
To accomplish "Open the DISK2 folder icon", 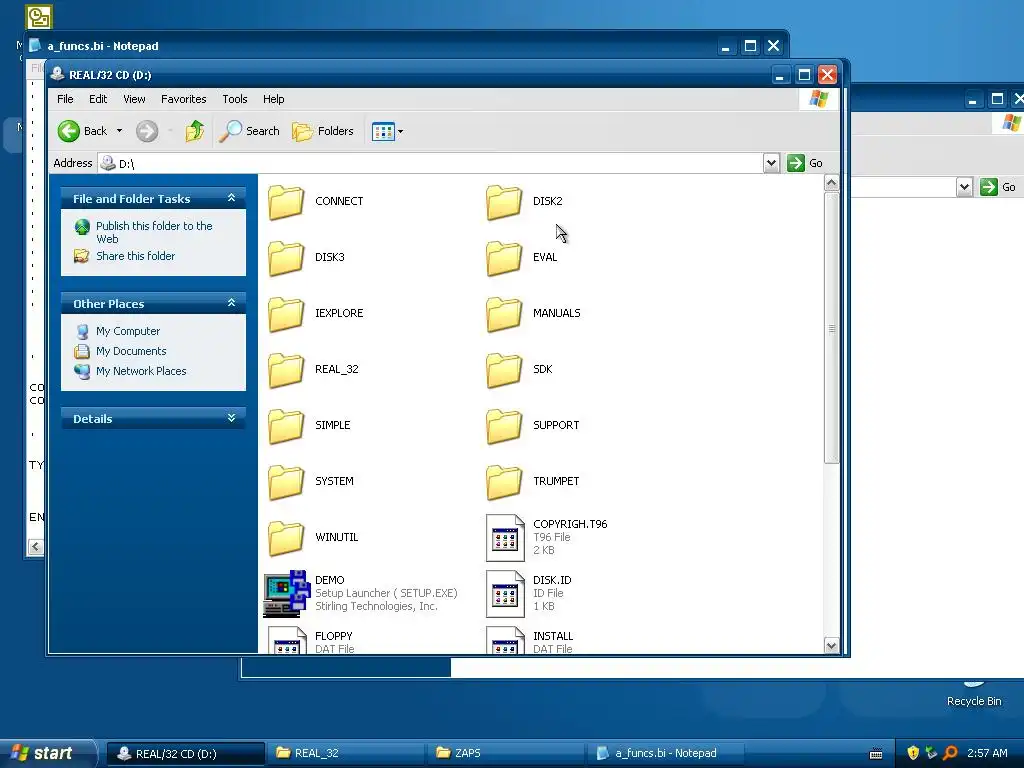I will coord(504,202).
